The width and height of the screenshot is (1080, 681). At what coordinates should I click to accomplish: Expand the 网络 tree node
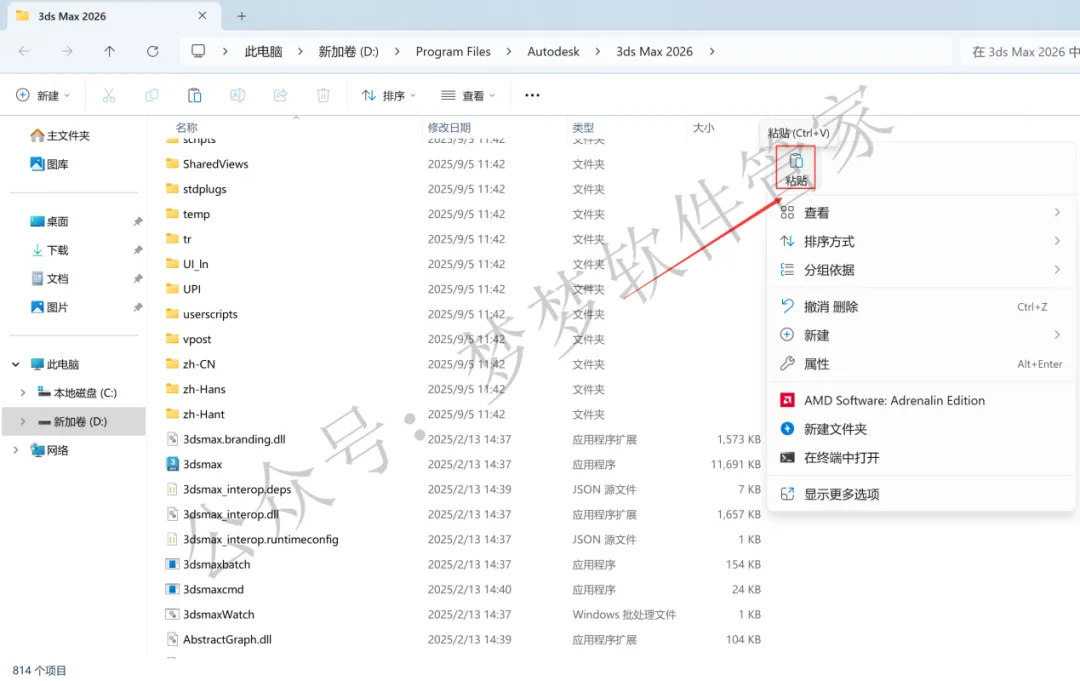[x=16, y=450]
